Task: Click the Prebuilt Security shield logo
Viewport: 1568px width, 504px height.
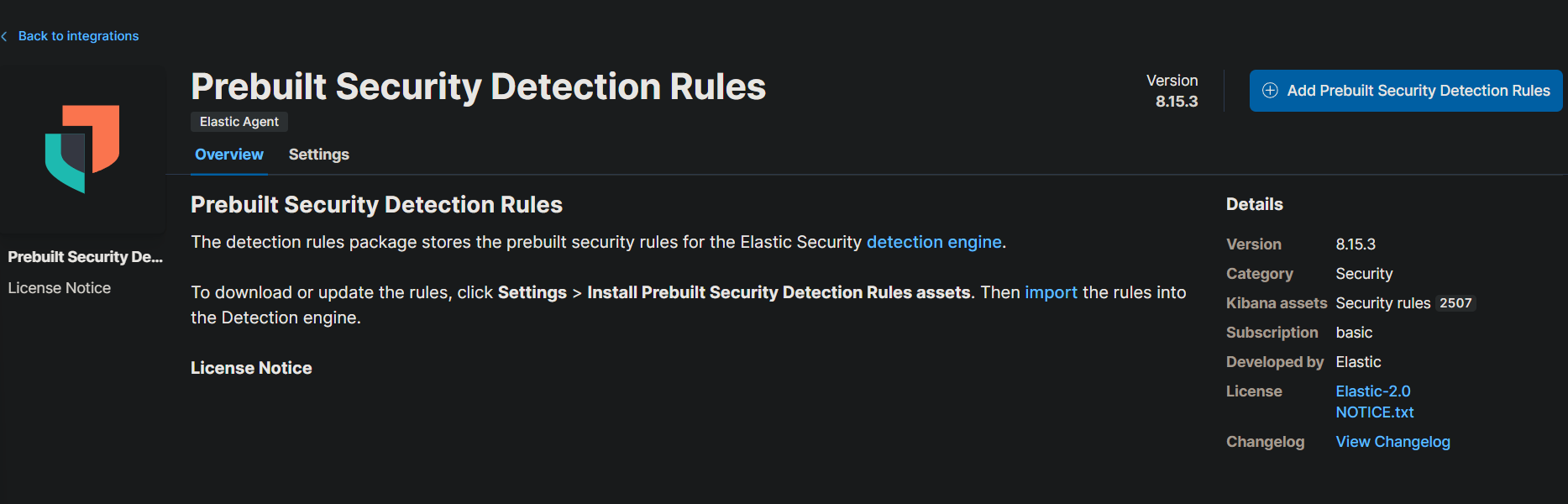Action: pos(82,149)
